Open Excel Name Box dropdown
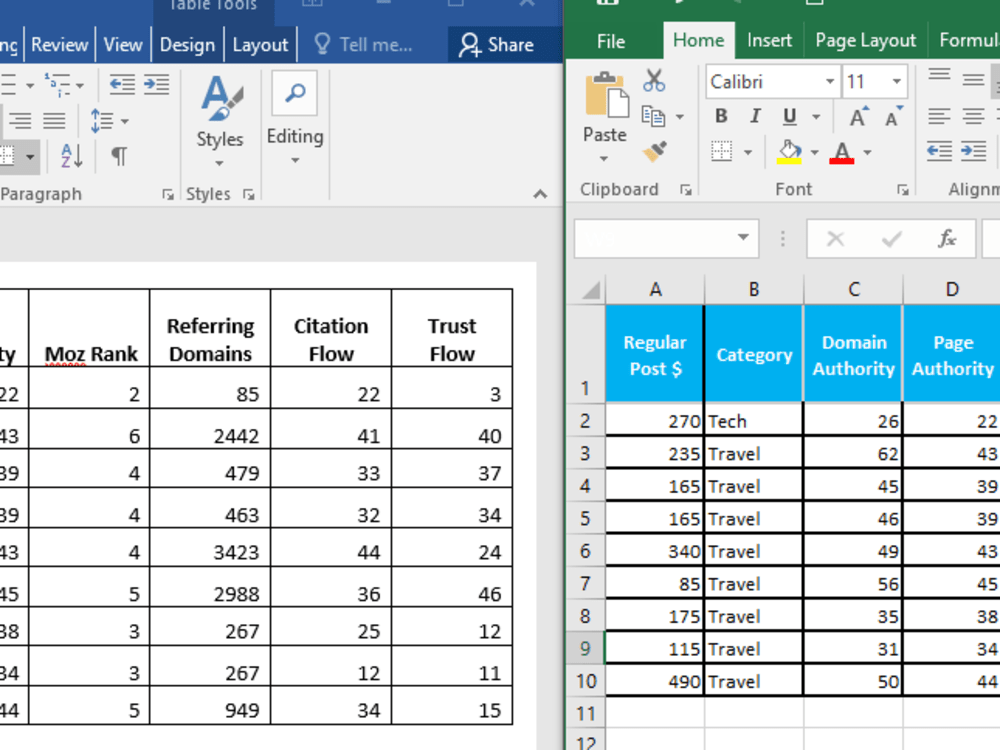1000x750 pixels. click(x=744, y=238)
